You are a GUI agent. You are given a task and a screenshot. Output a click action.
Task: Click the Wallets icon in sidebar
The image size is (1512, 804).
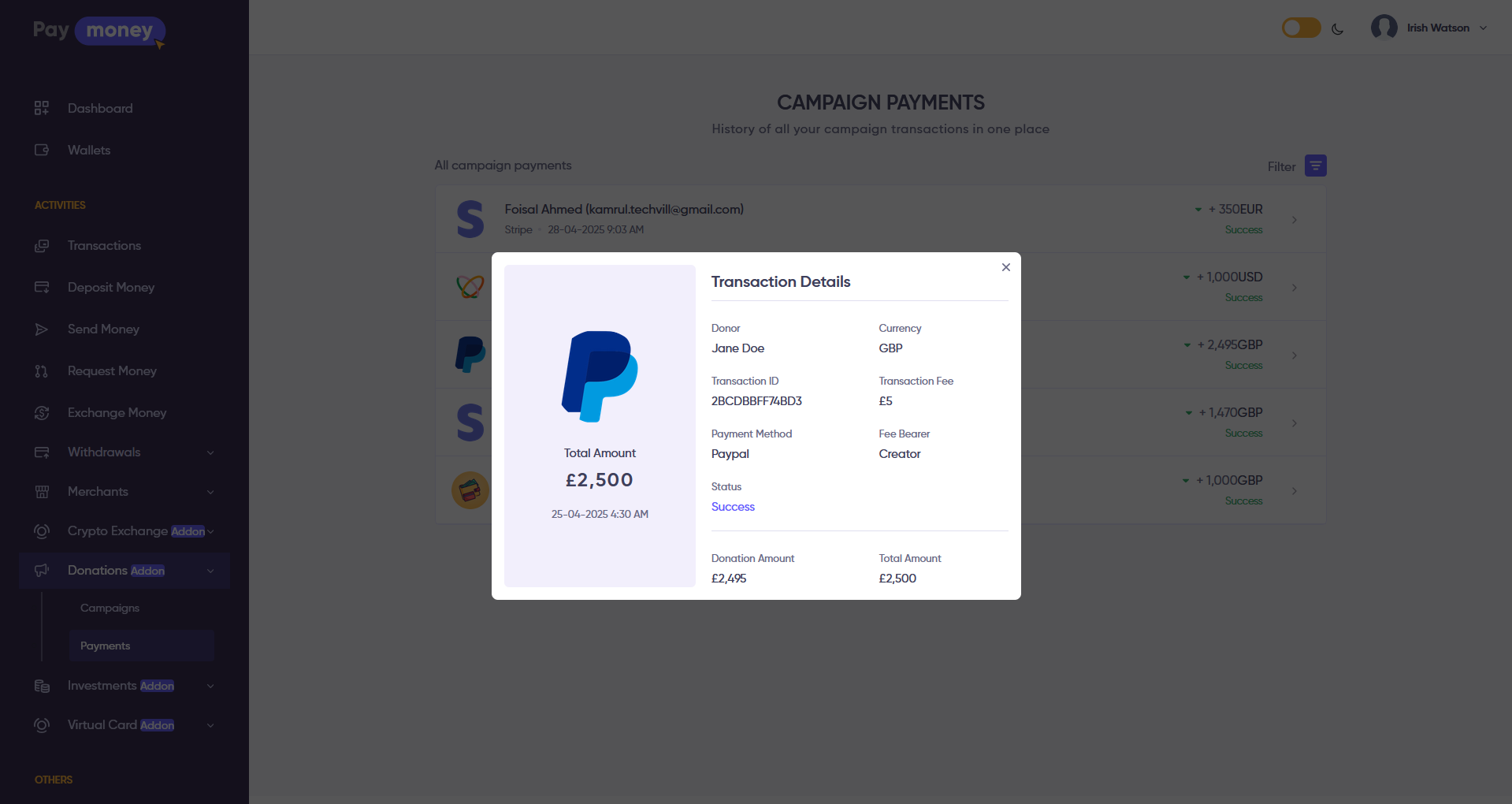(x=42, y=150)
